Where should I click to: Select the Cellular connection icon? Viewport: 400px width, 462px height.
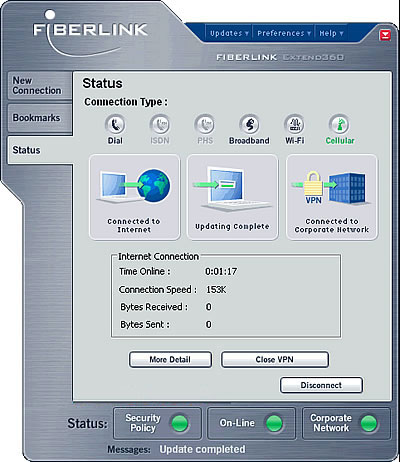click(339, 124)
